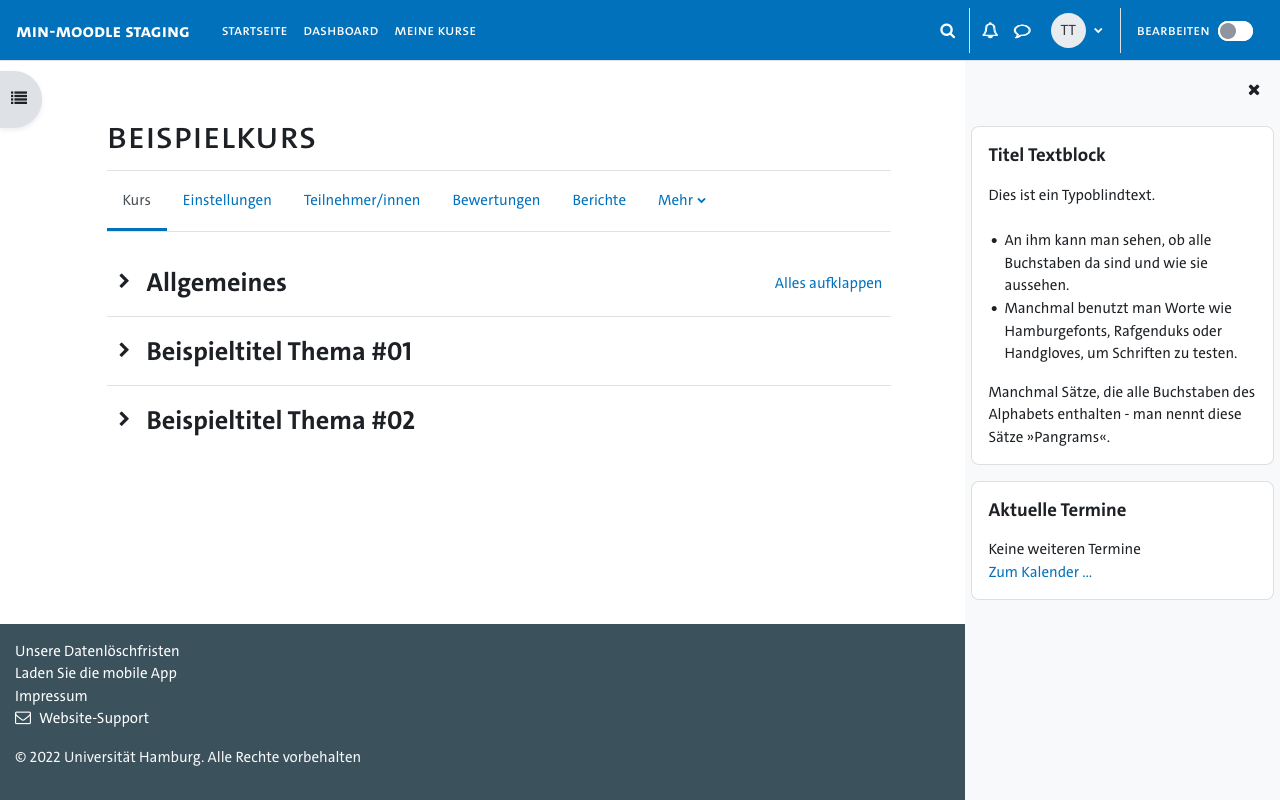
Task: Click the BEARBEITEN label text
Action: (x=1173, y=31)
